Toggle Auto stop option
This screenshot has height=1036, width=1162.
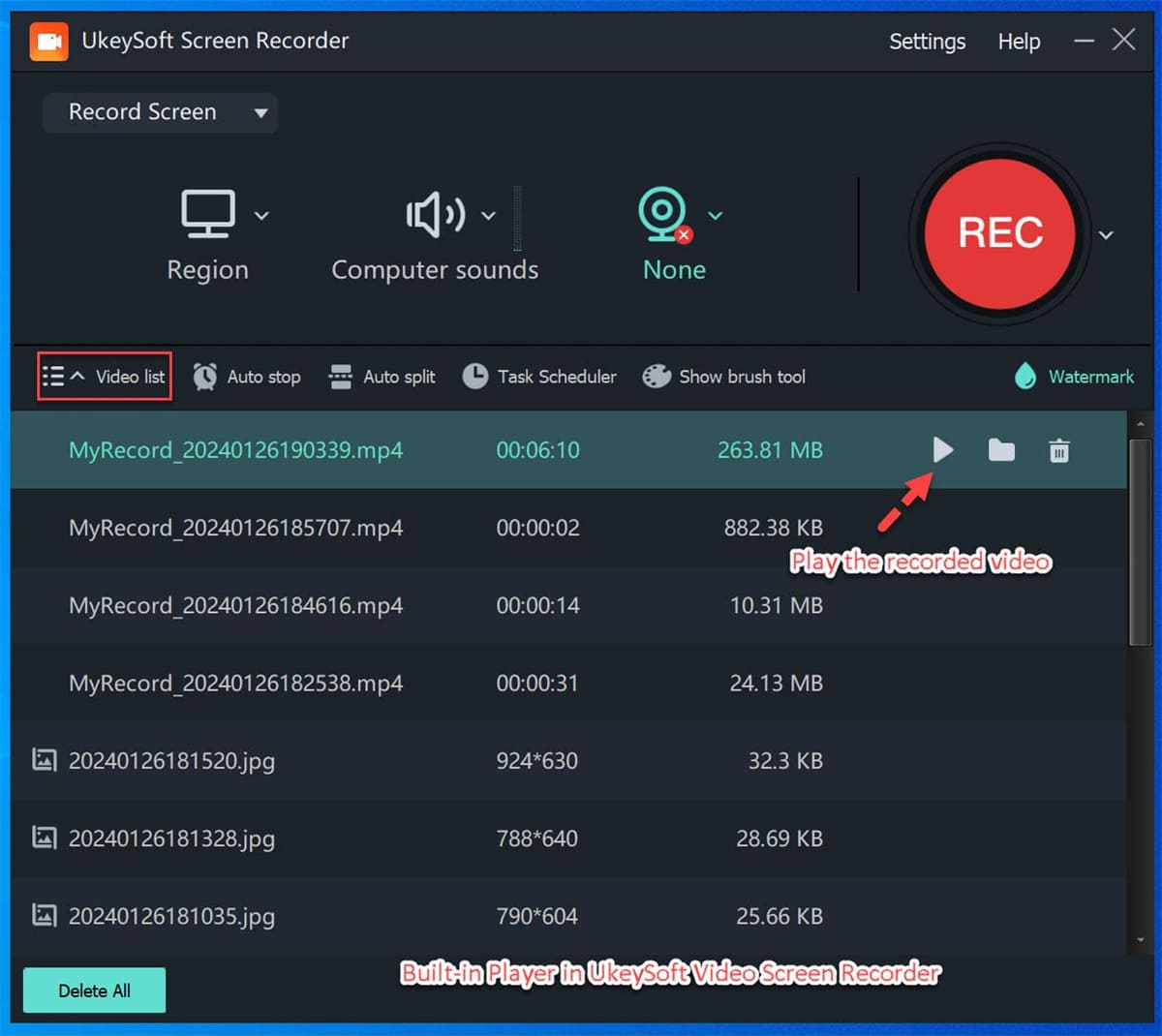(x=246, y=377)
